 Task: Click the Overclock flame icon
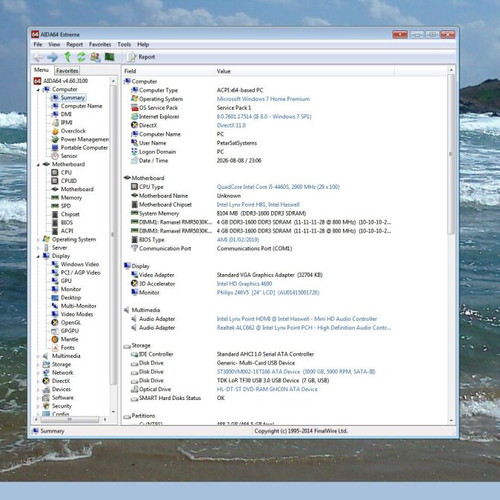tap(55, 131)
